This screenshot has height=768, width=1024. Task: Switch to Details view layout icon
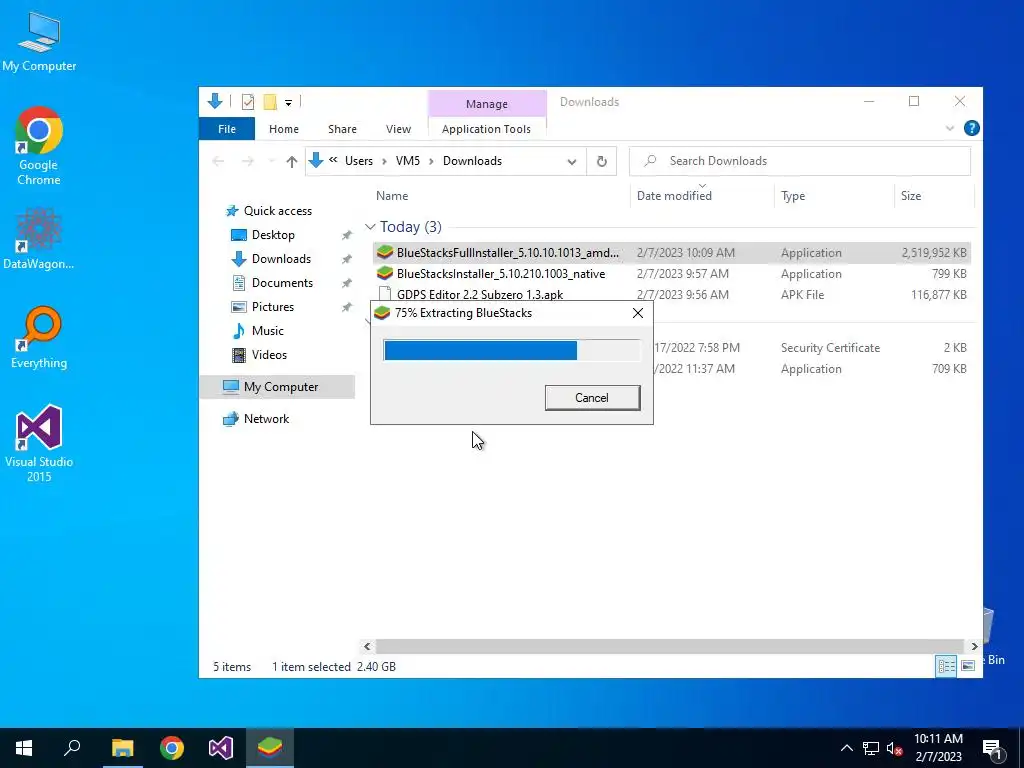(946, 666)
